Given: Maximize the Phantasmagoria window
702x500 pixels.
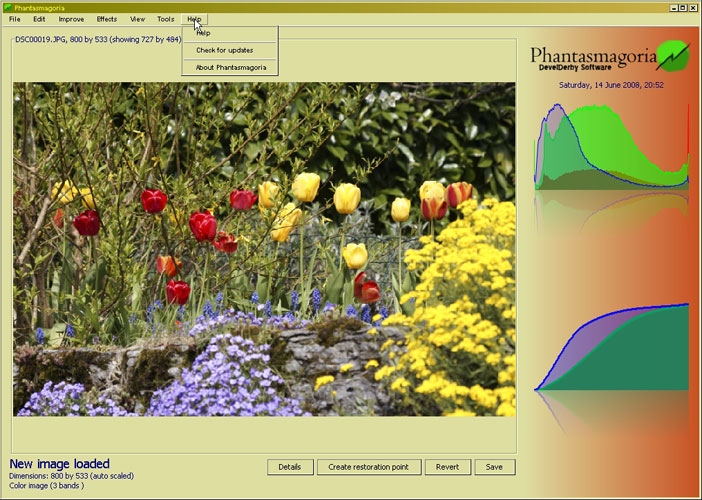Looking at the screenshot, I should pyautogui.click(x=677, y=7).
